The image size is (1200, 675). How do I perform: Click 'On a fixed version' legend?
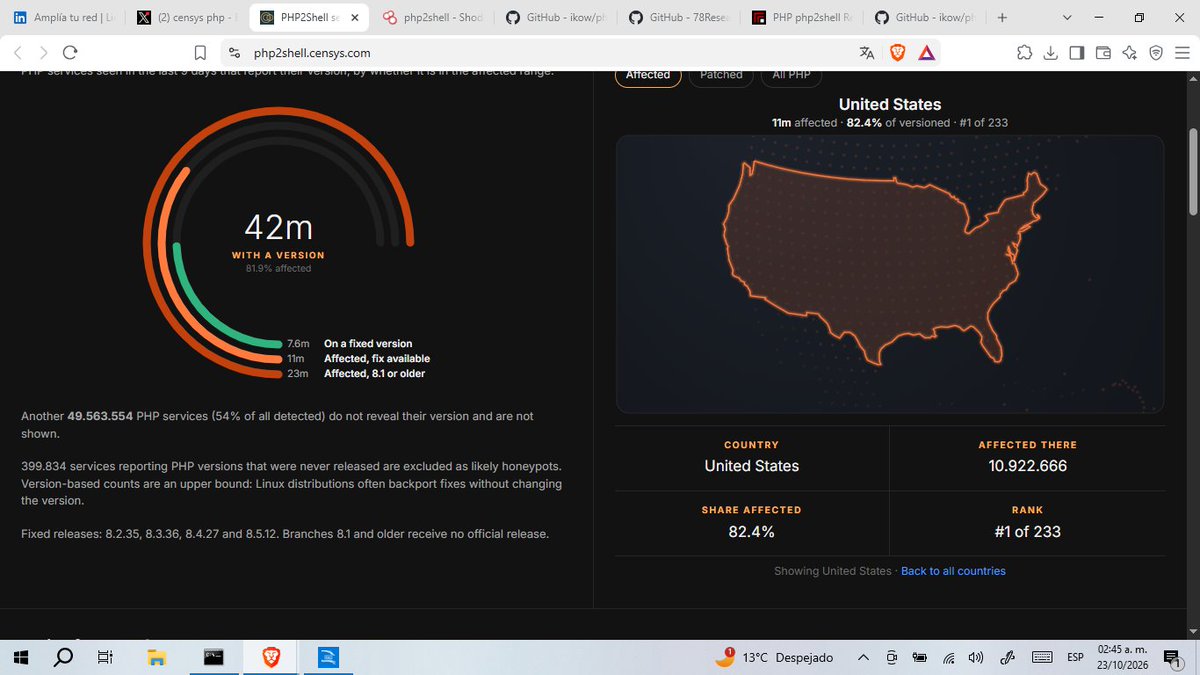[368, 344]
